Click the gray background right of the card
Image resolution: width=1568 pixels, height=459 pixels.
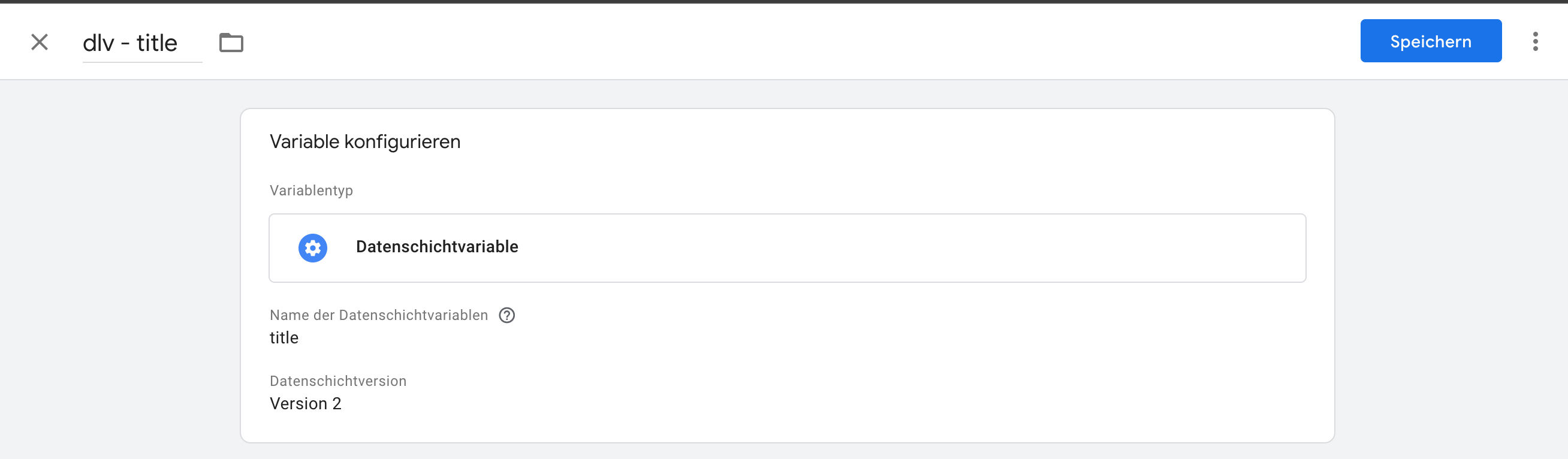click(1449, 274)
